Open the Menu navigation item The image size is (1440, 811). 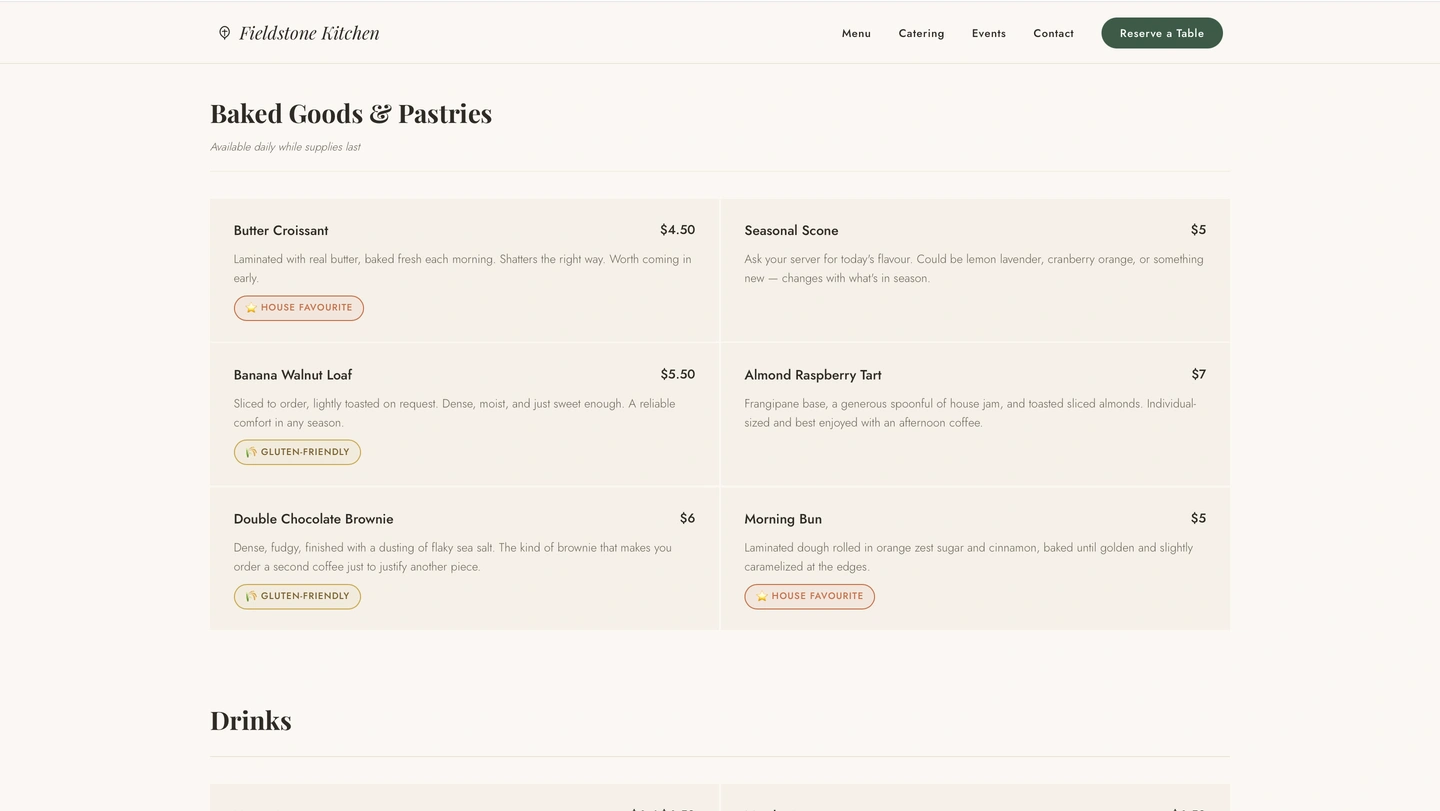click(x=856, y=33)
